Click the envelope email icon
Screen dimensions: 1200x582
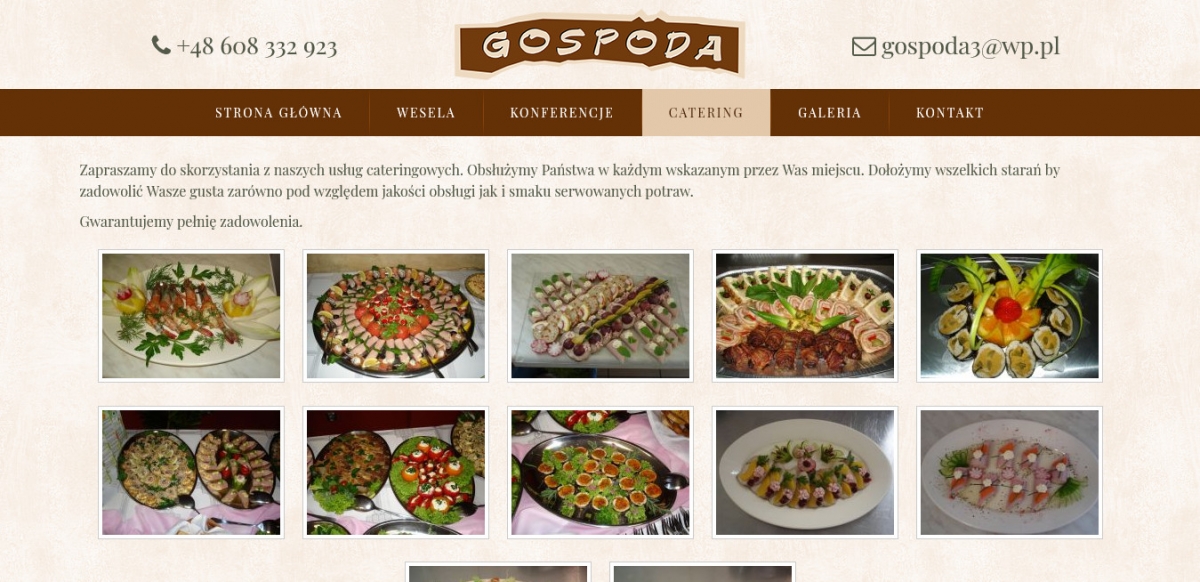[863, 46]
